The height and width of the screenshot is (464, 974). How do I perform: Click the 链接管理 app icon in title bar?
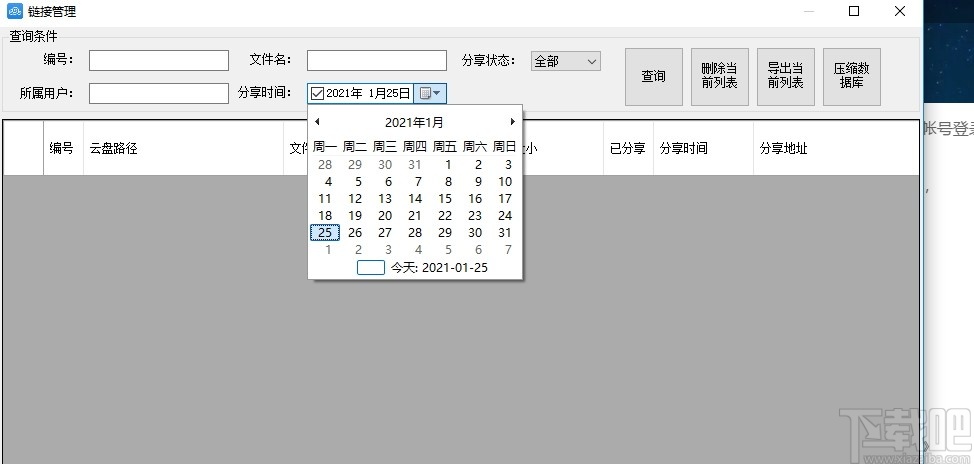point(14,11)
